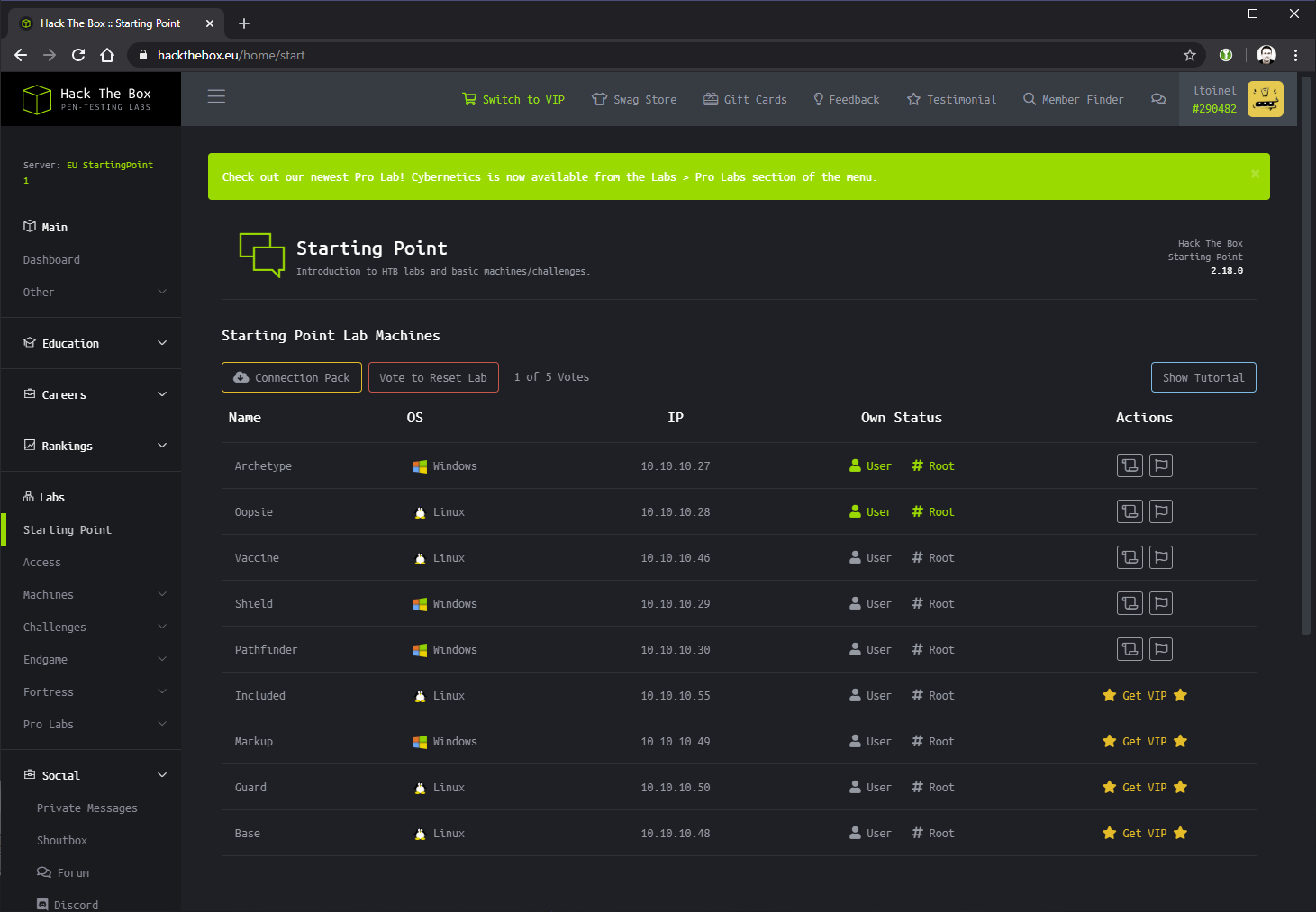Open the Swag Store link
The image size is (1316, 912).
[x=634, y=99]
